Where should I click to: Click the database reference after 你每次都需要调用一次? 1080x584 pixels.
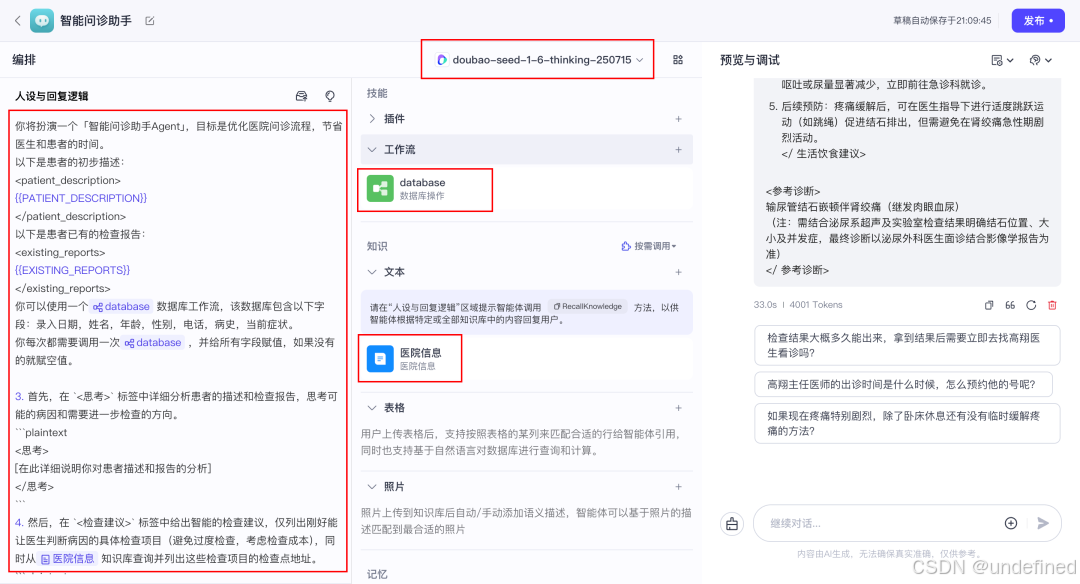click(153, 342)
